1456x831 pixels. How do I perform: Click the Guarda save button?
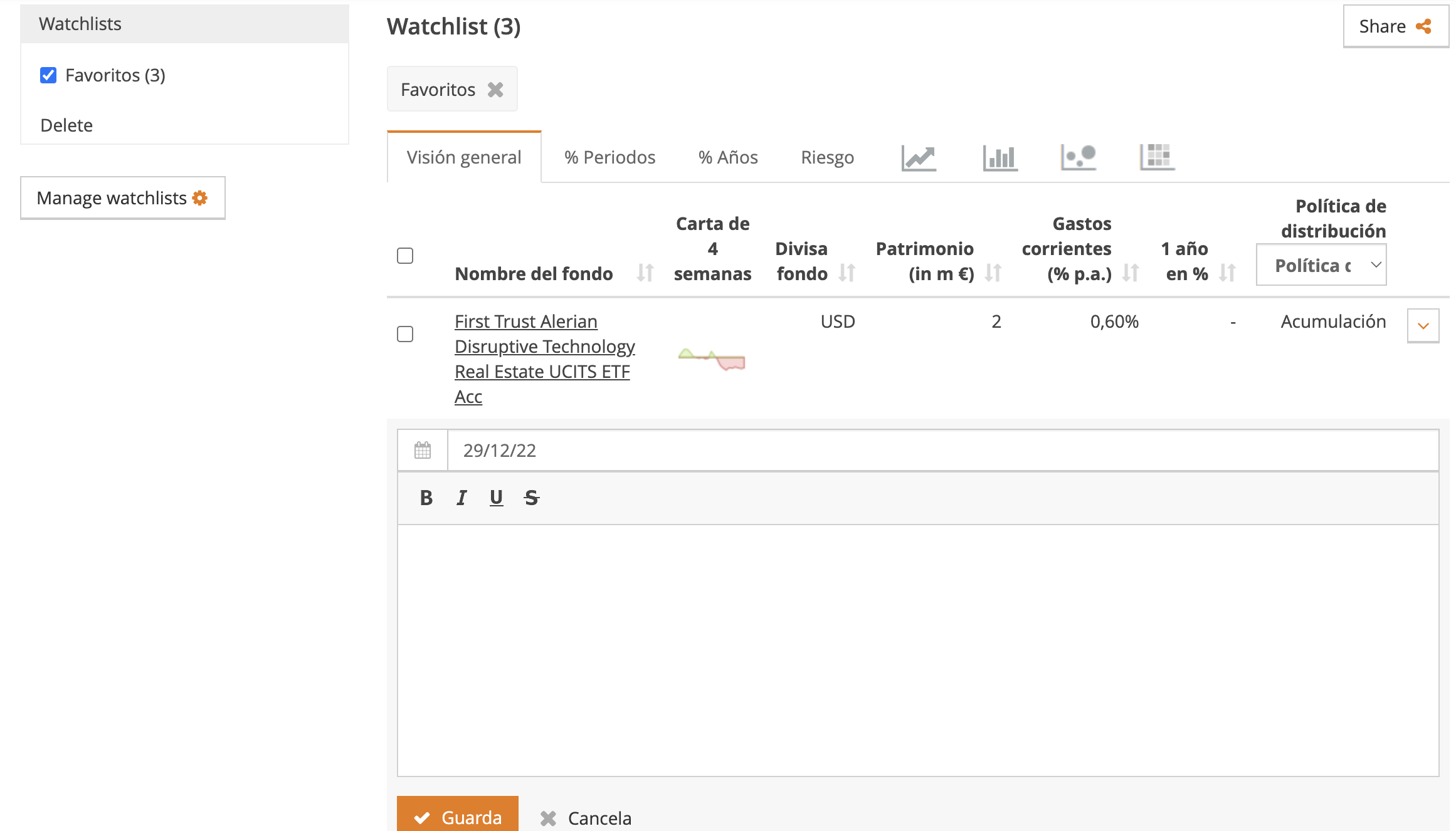[x=458, y=815]
